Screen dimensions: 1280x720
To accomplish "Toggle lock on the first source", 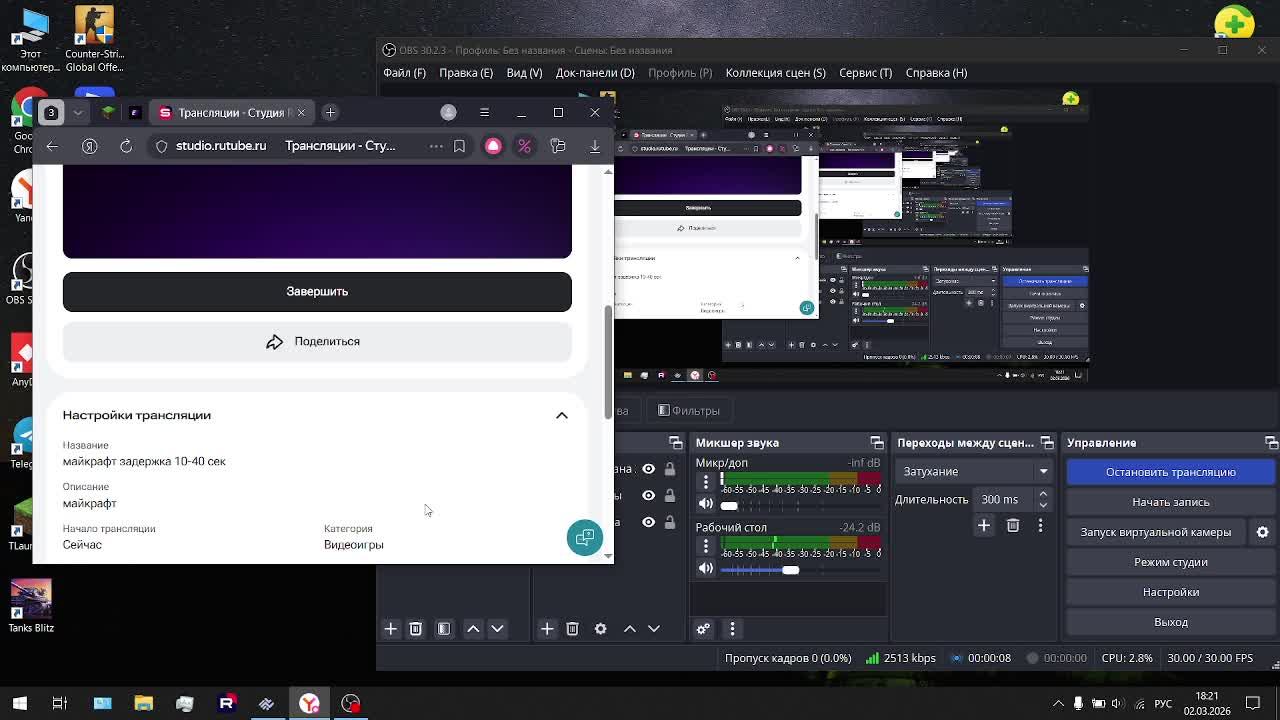I will pyautogui.click(x=670, y=469).
